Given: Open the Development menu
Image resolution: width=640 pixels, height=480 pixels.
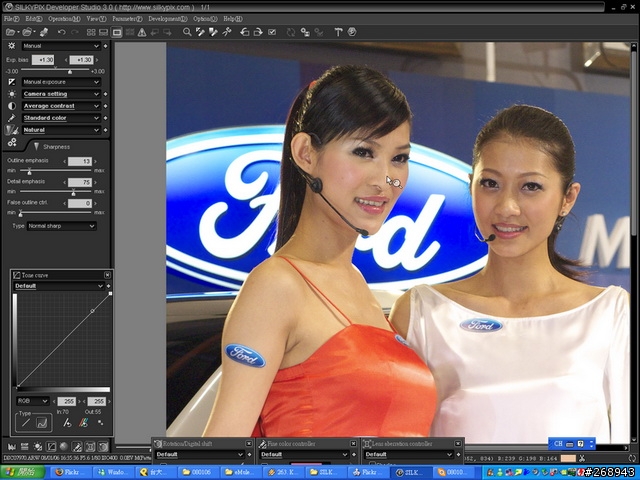Looking at the screenshot, I should click(167, 19).
